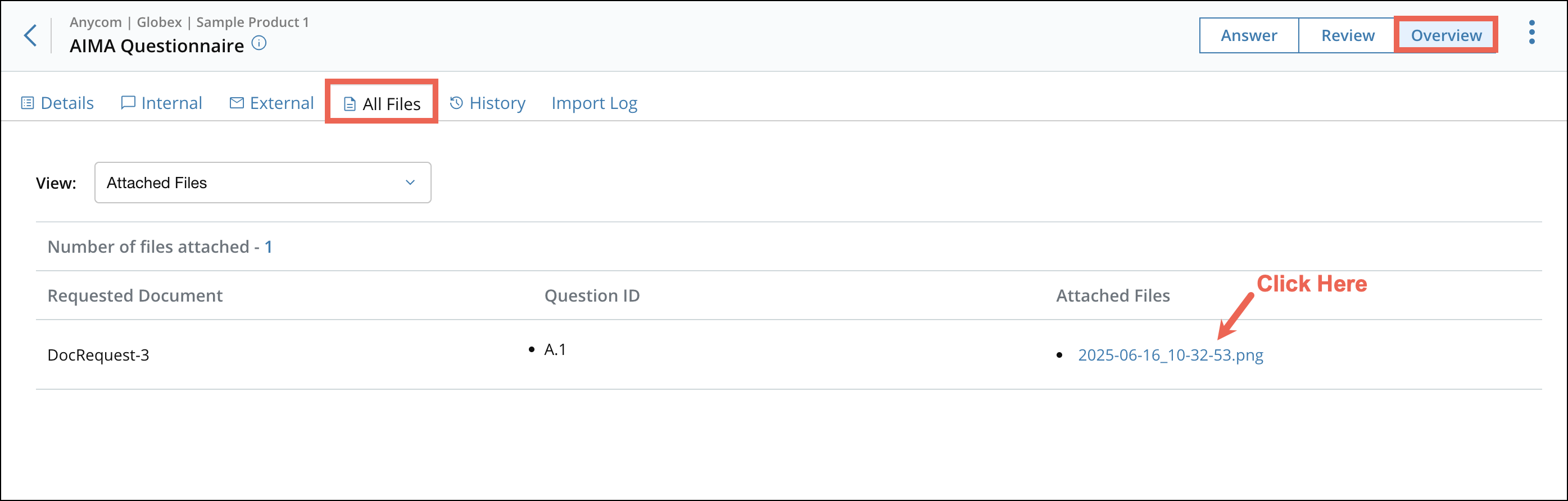
Task: Open the info icon beside AIMA Questionnaire
Action: pyautogui.click(x=259, y=43)
